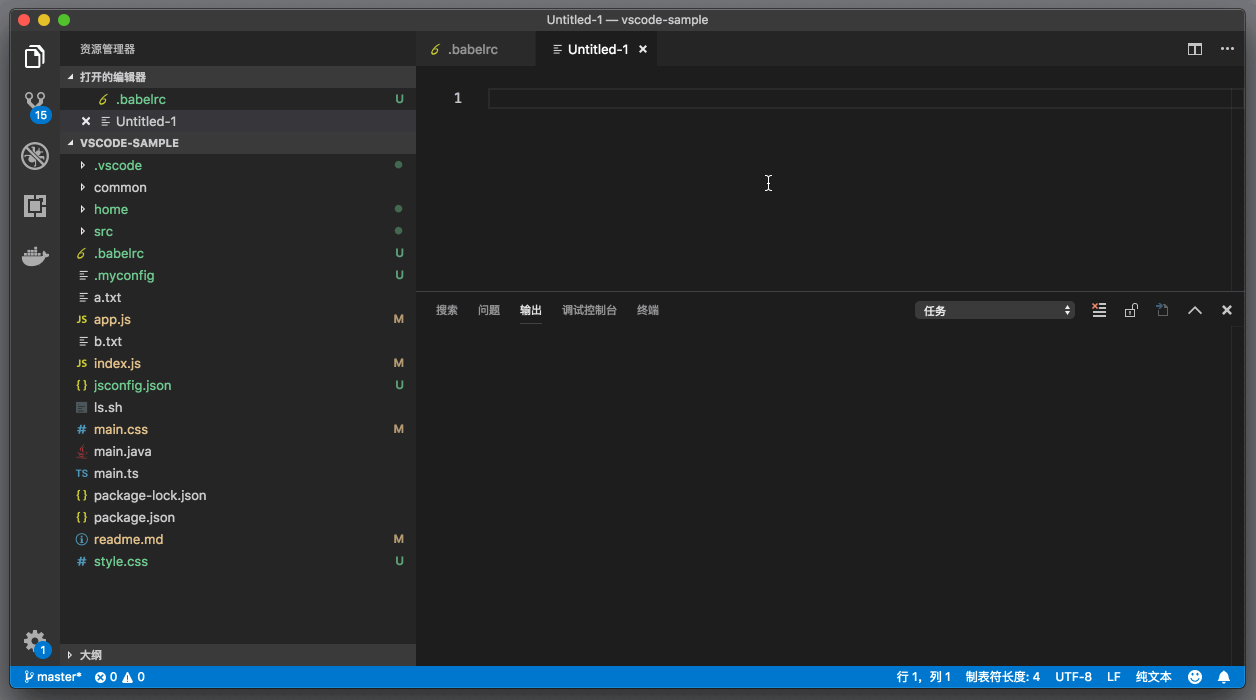
Task: Split the editor with the split icon
Action: coord(1194,49)
